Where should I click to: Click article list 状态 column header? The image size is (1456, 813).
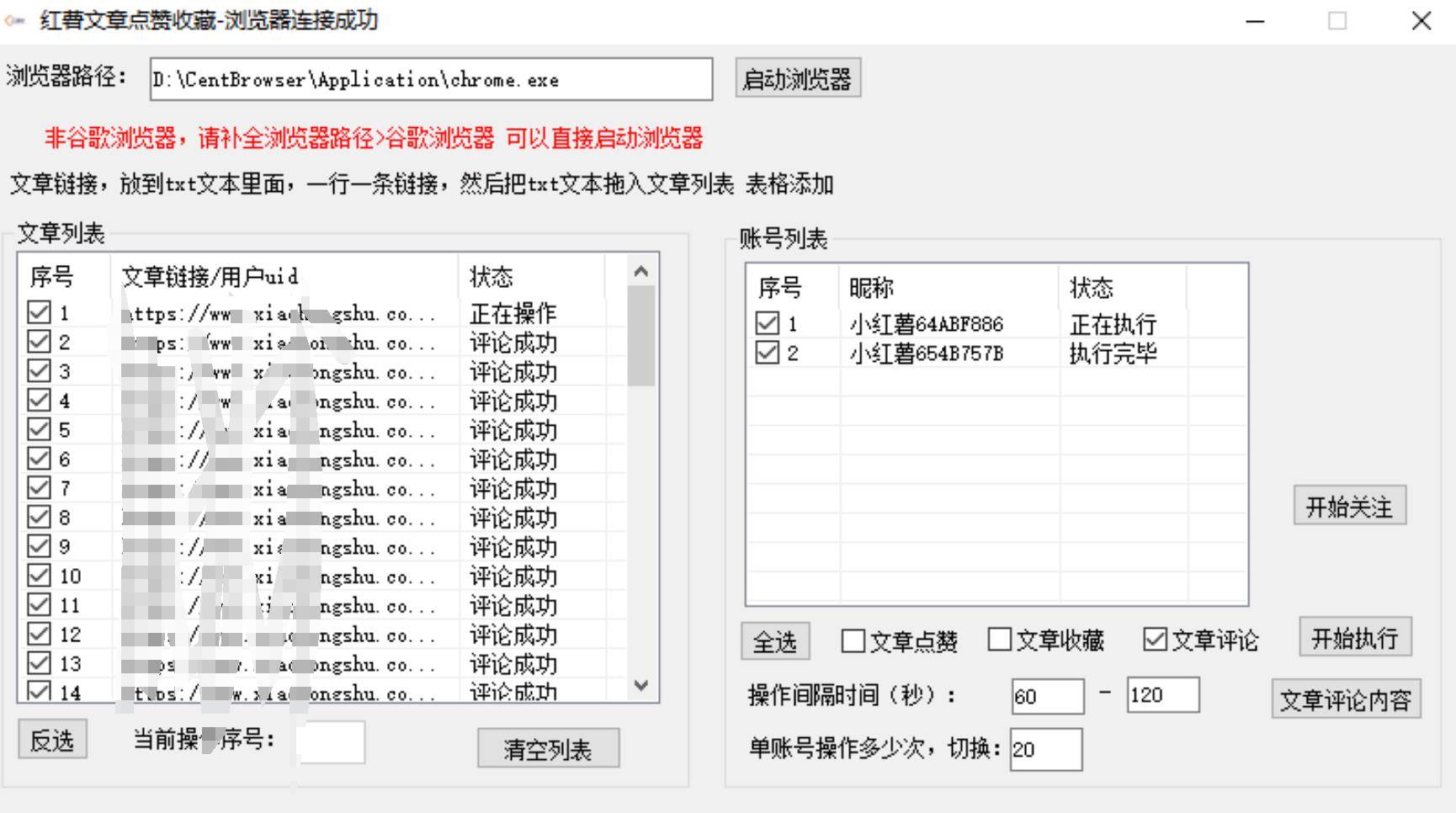(x=531, y=276)
